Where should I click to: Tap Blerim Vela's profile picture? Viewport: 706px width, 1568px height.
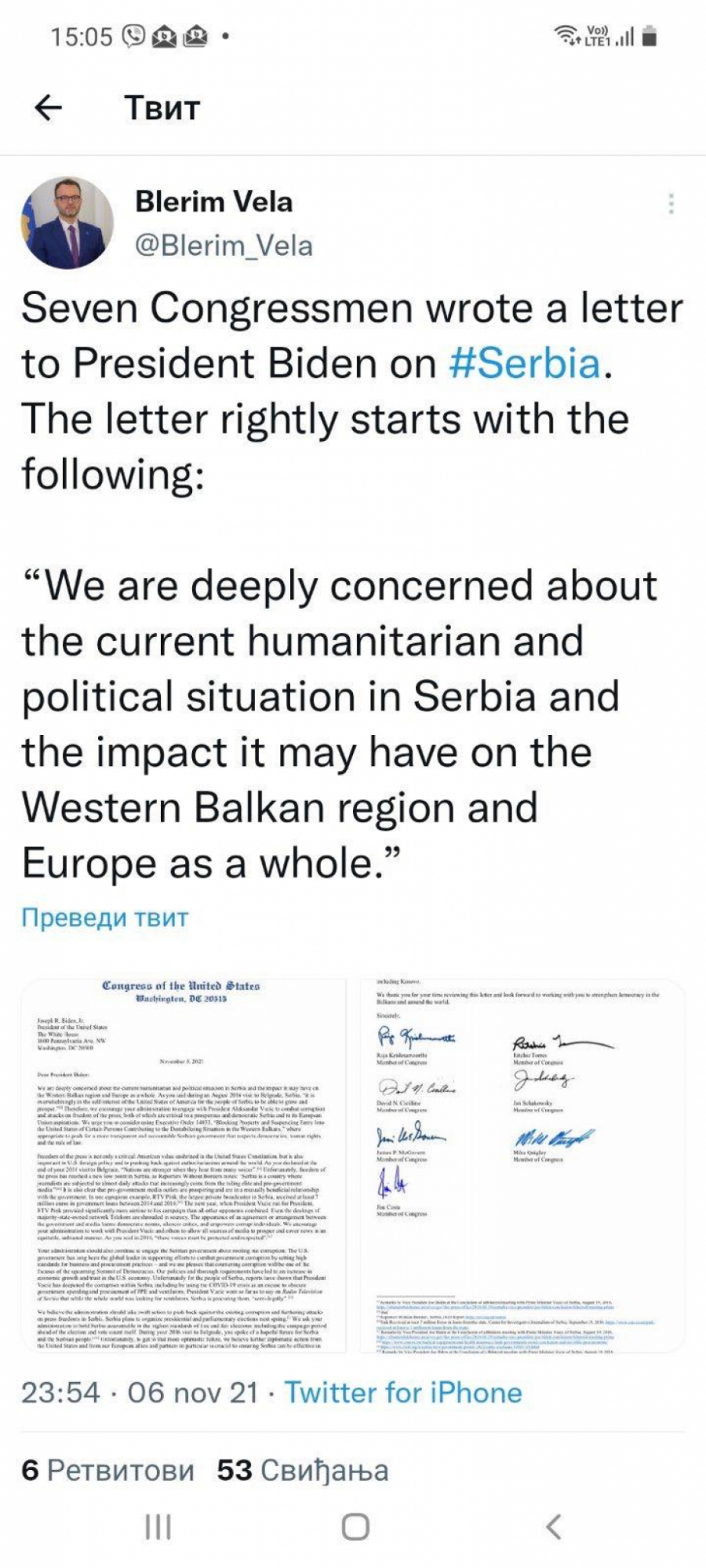[67, 223]
